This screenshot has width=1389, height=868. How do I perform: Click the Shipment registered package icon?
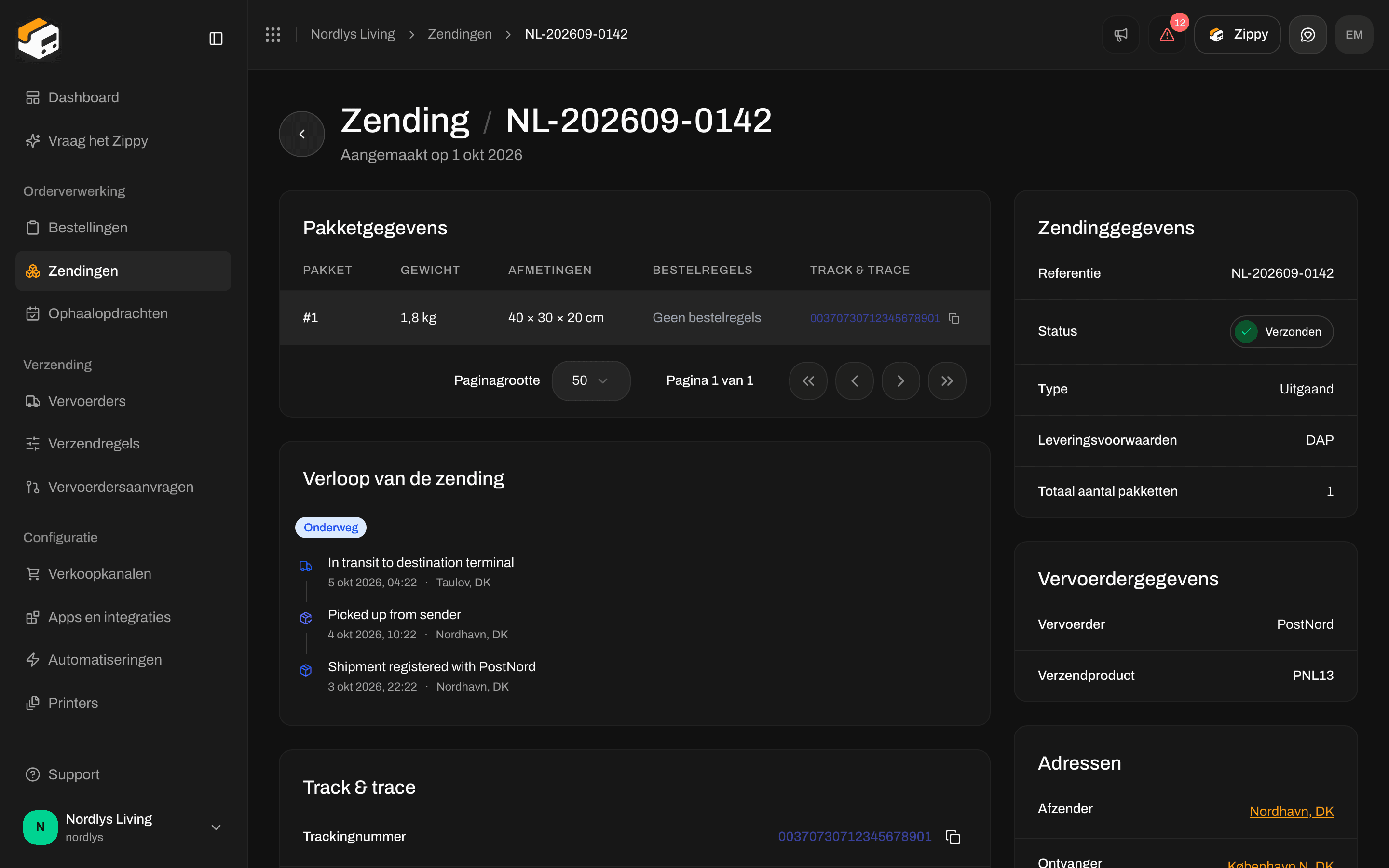click(306, 670)
